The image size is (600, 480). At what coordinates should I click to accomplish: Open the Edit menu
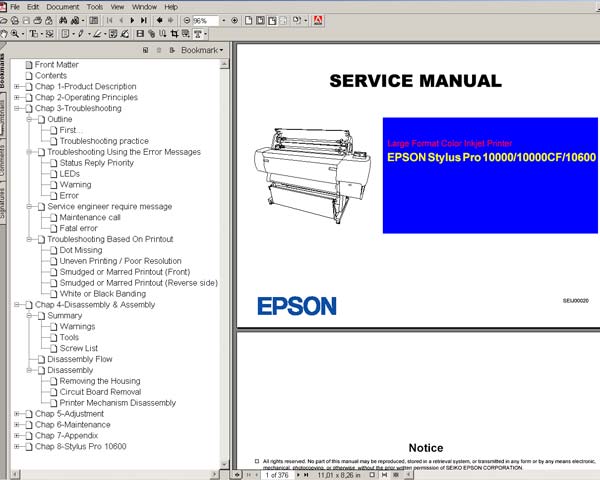[33, 7]
